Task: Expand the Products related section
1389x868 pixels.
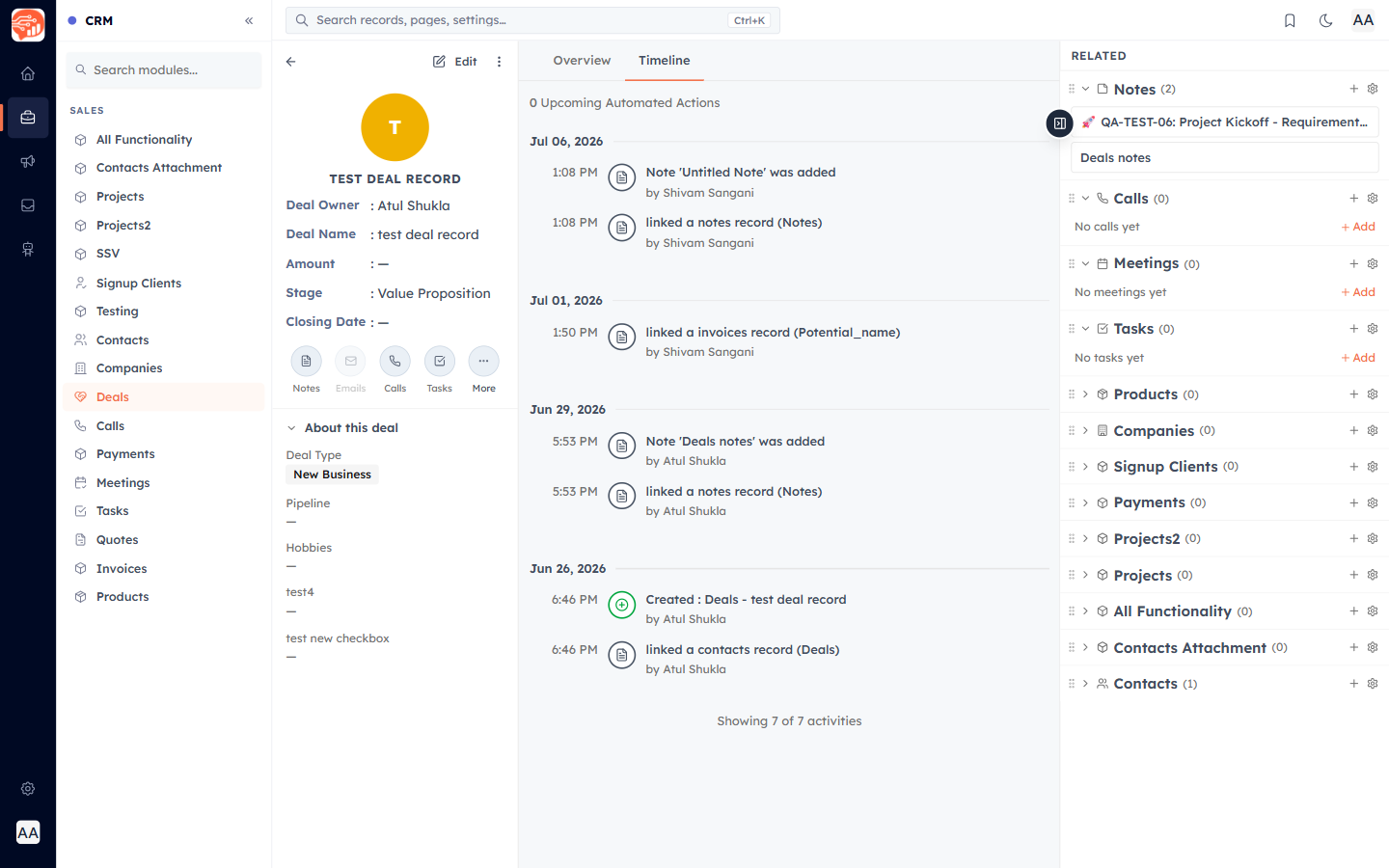Action: pyautogui.click(x=1086, y=394)
